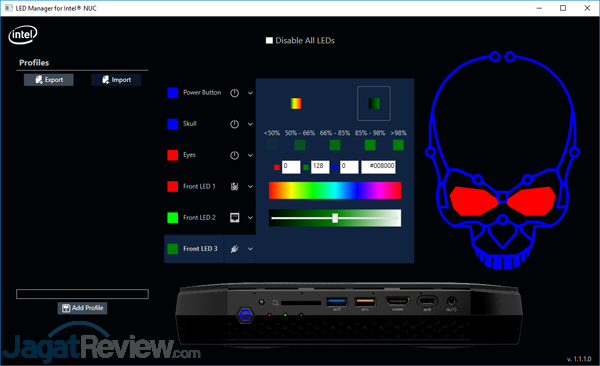Click the brightness slider handle
The width and height of the screenshot is (600, 366).
(x=335, y=218)
